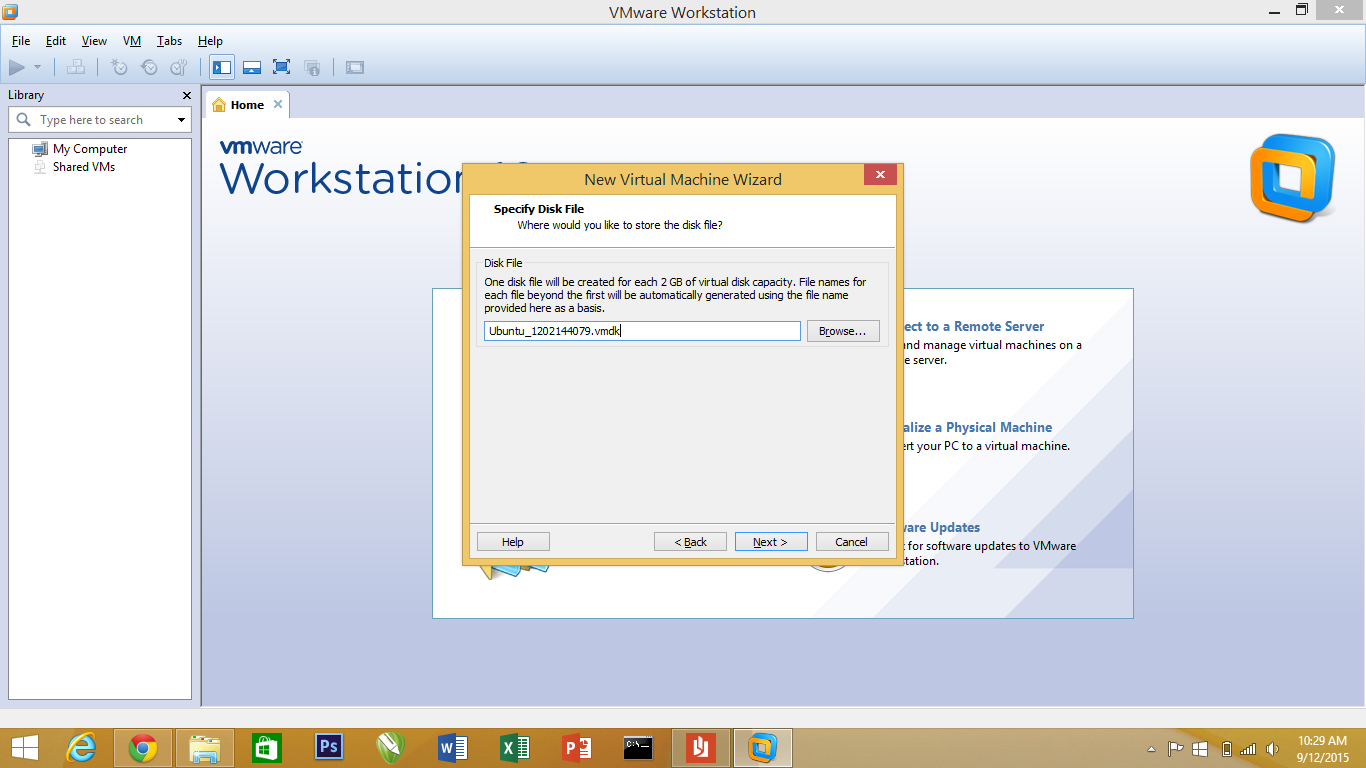Close the Library panel

187,95
